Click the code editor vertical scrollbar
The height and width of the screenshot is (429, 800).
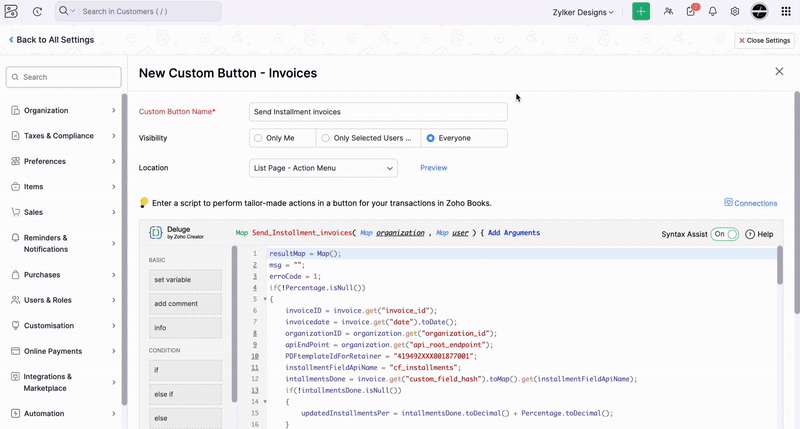click(780, 265)
